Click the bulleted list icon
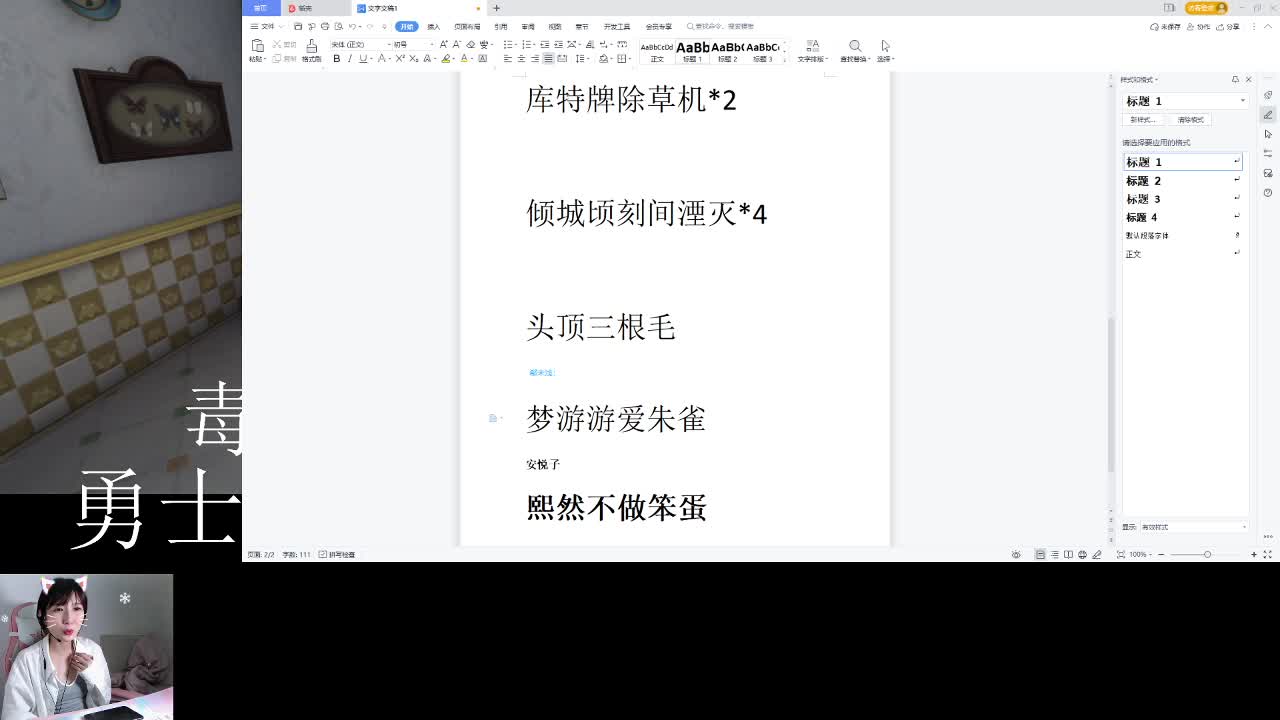 (508, 44)
